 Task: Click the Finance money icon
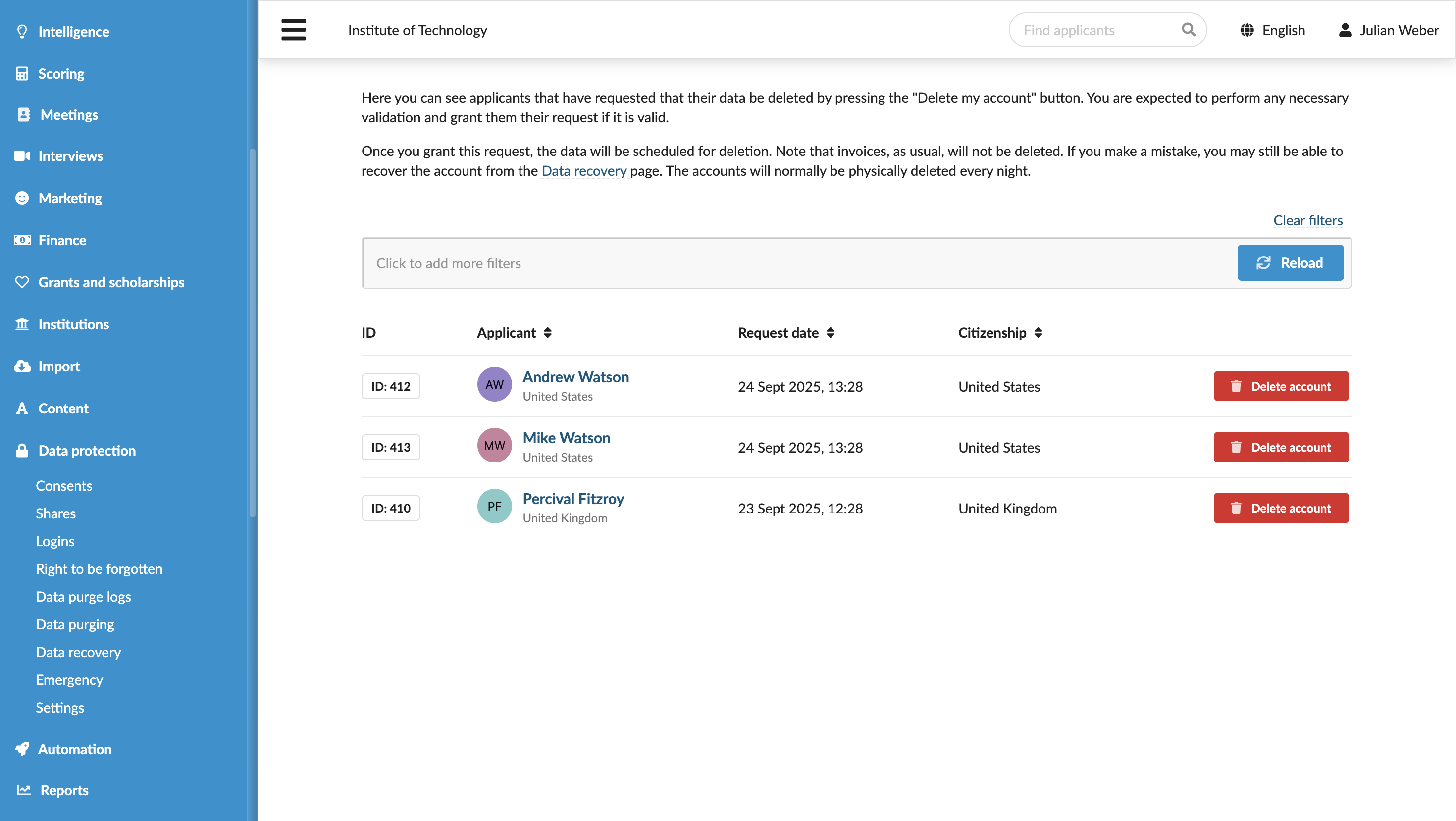pyautogui.click(x=22, y=240)
